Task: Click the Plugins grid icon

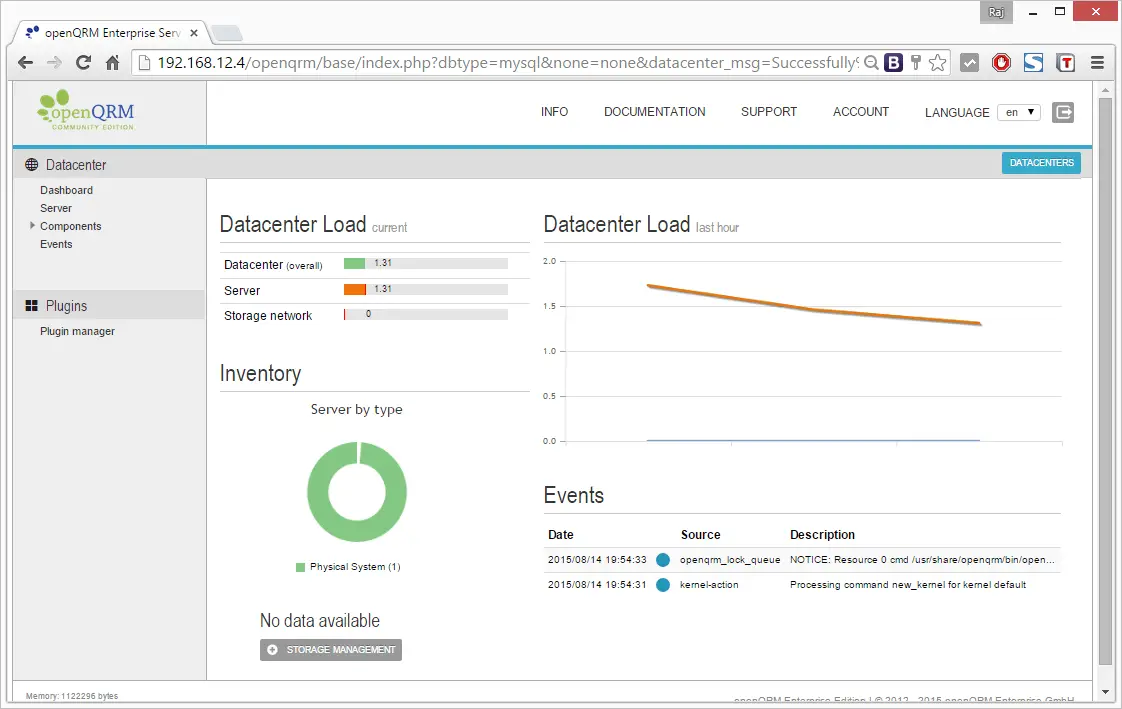Action: (x=31, y=305)
